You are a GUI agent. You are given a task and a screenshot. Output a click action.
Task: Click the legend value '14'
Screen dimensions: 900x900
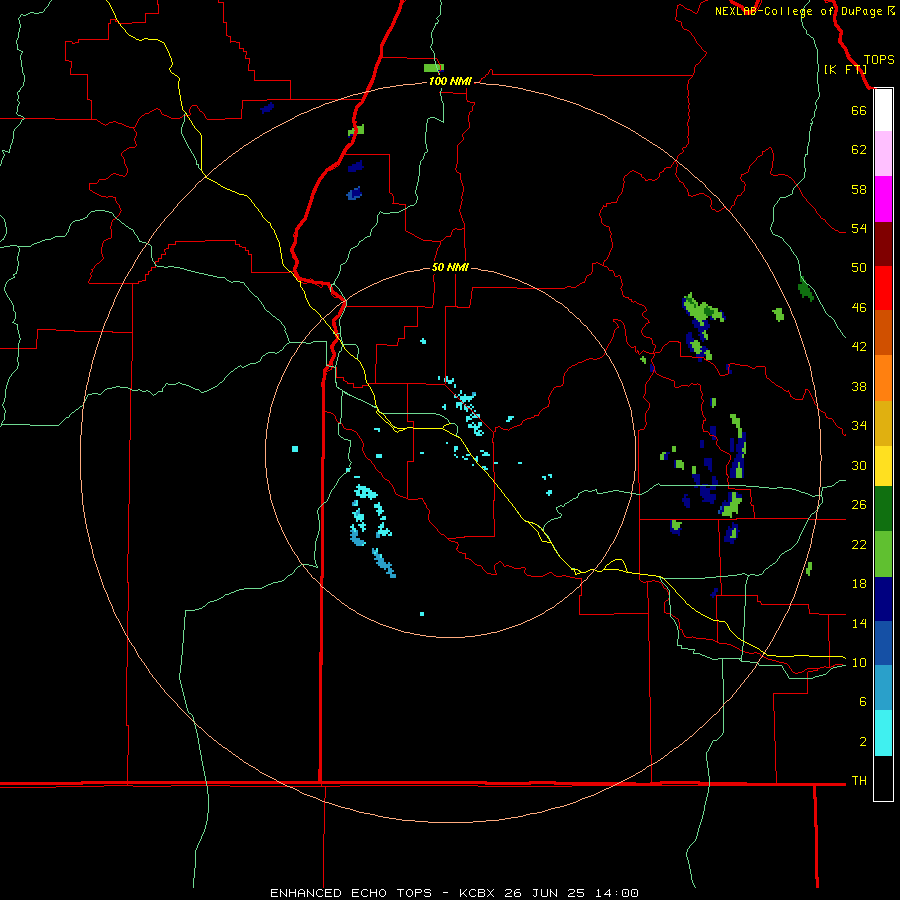859,623
